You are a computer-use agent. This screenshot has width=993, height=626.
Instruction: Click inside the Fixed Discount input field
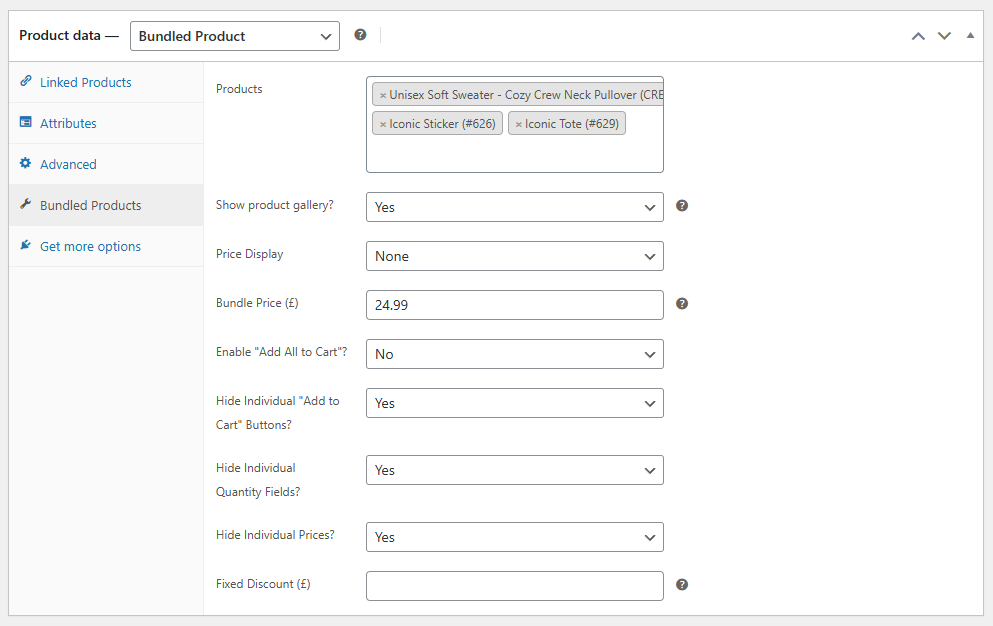[x=514, y=586]
